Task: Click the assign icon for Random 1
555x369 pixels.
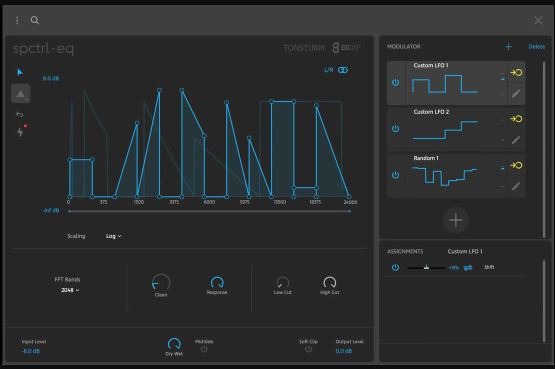Action: coord(516,165)
